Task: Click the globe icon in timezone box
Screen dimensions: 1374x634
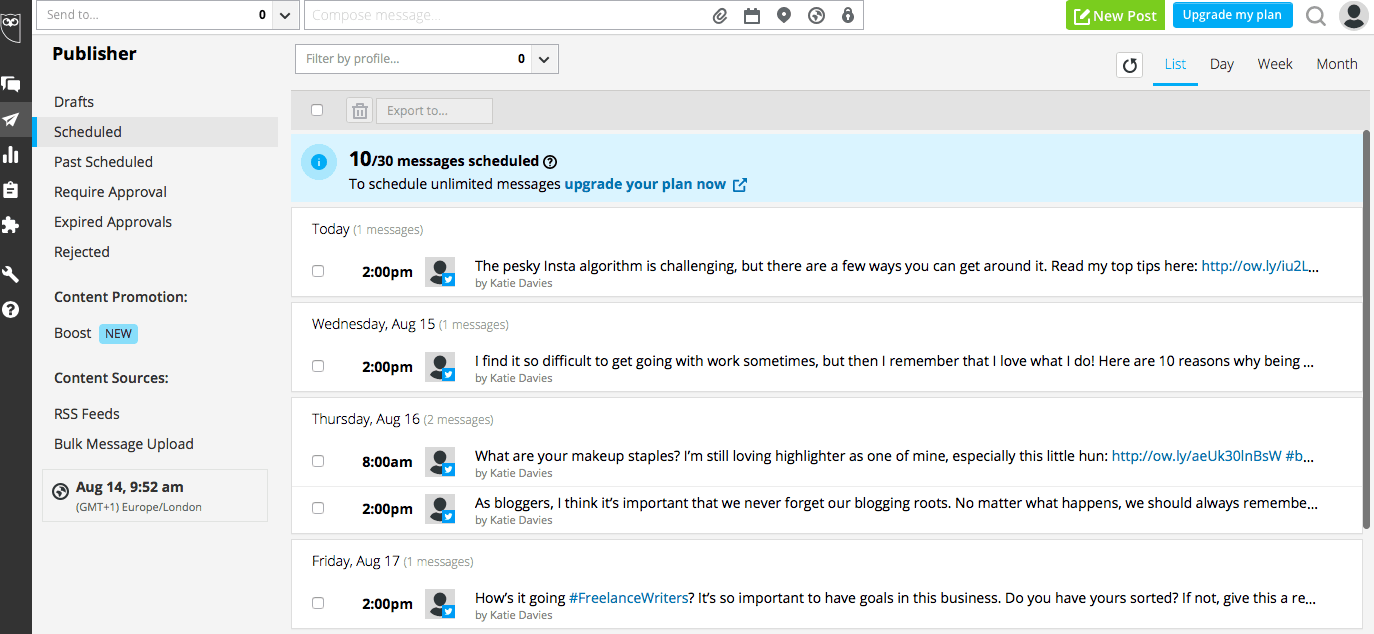Action: [60, 491]
